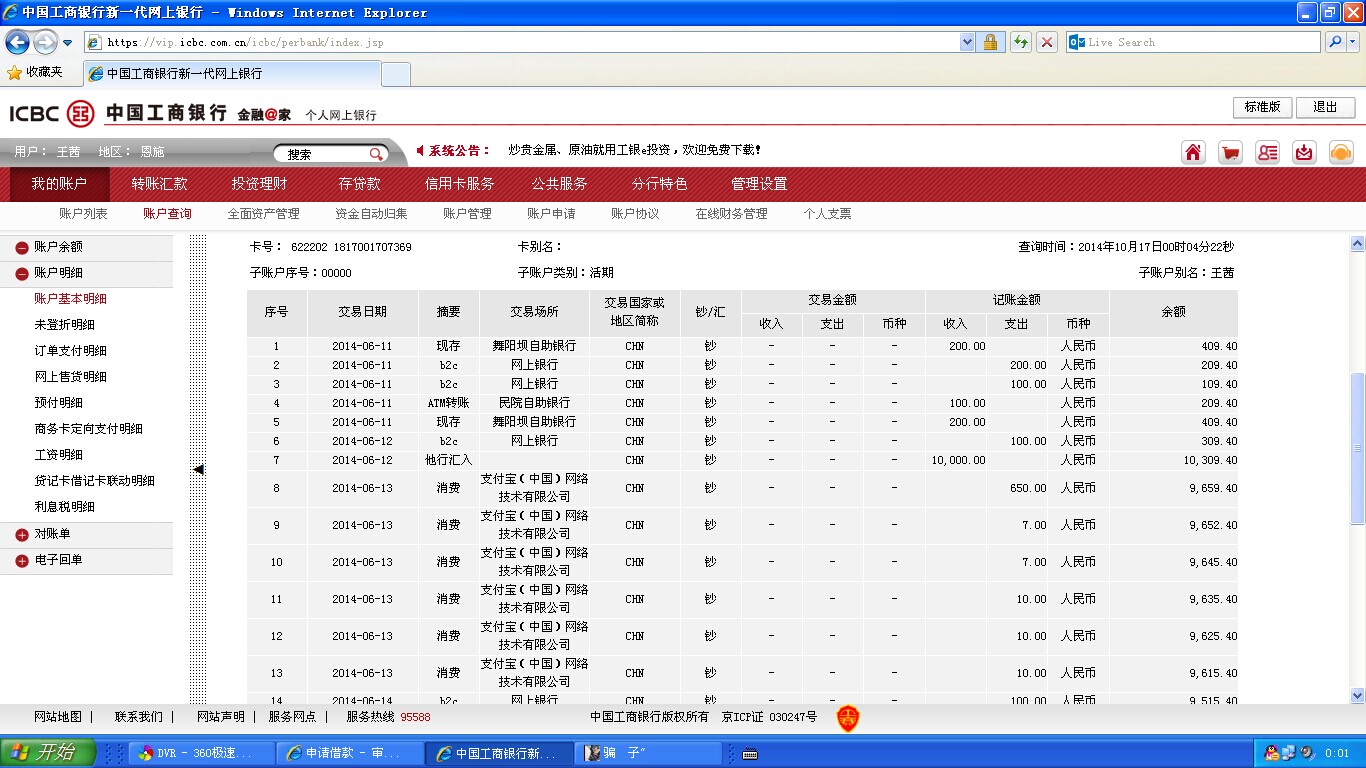Expand the 电子回单 sidebar section
This screenshot has height=768, width=1366.
22,561
